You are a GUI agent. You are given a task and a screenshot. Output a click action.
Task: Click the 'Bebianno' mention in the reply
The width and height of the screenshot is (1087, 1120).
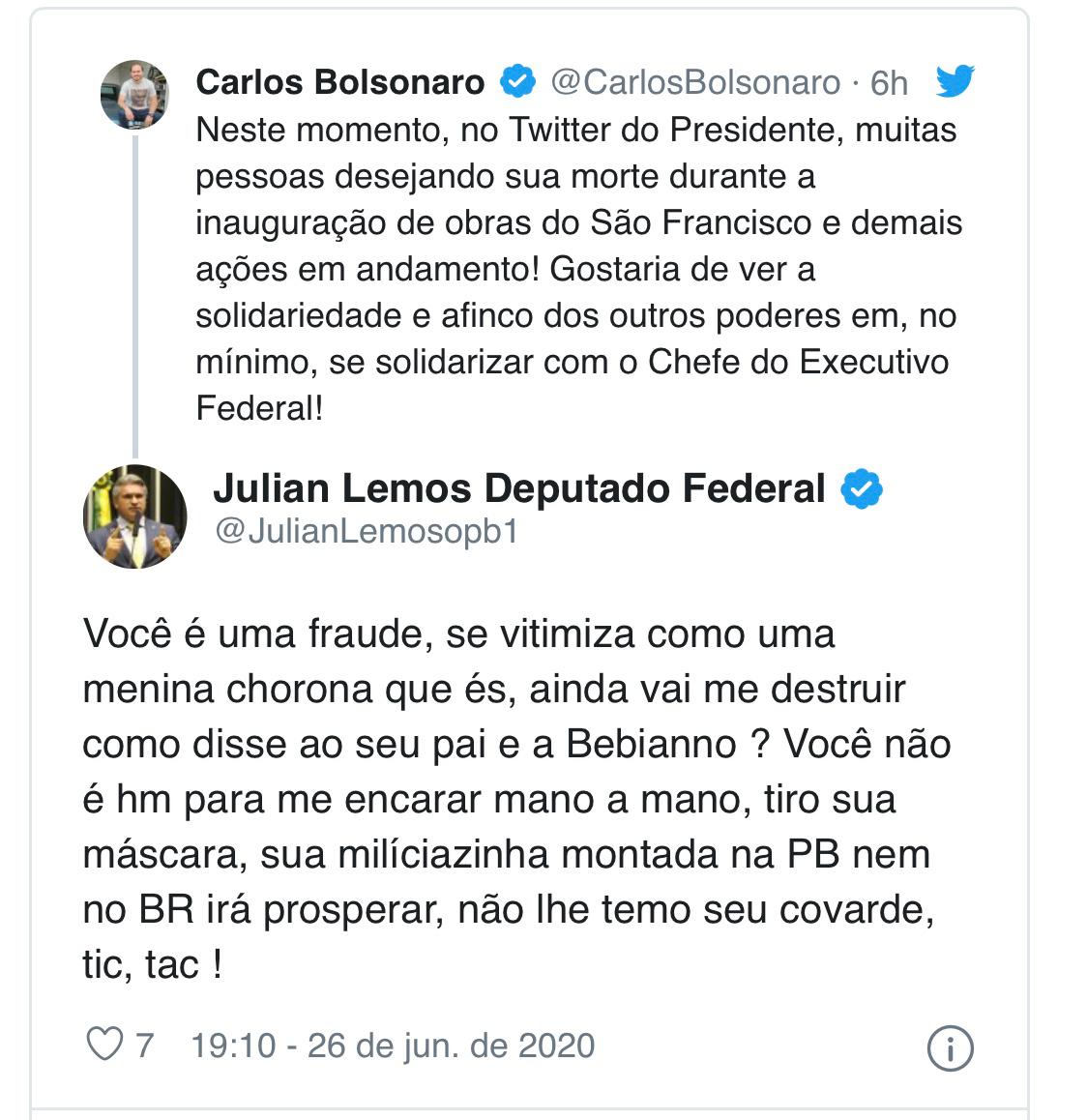point(652,744)
